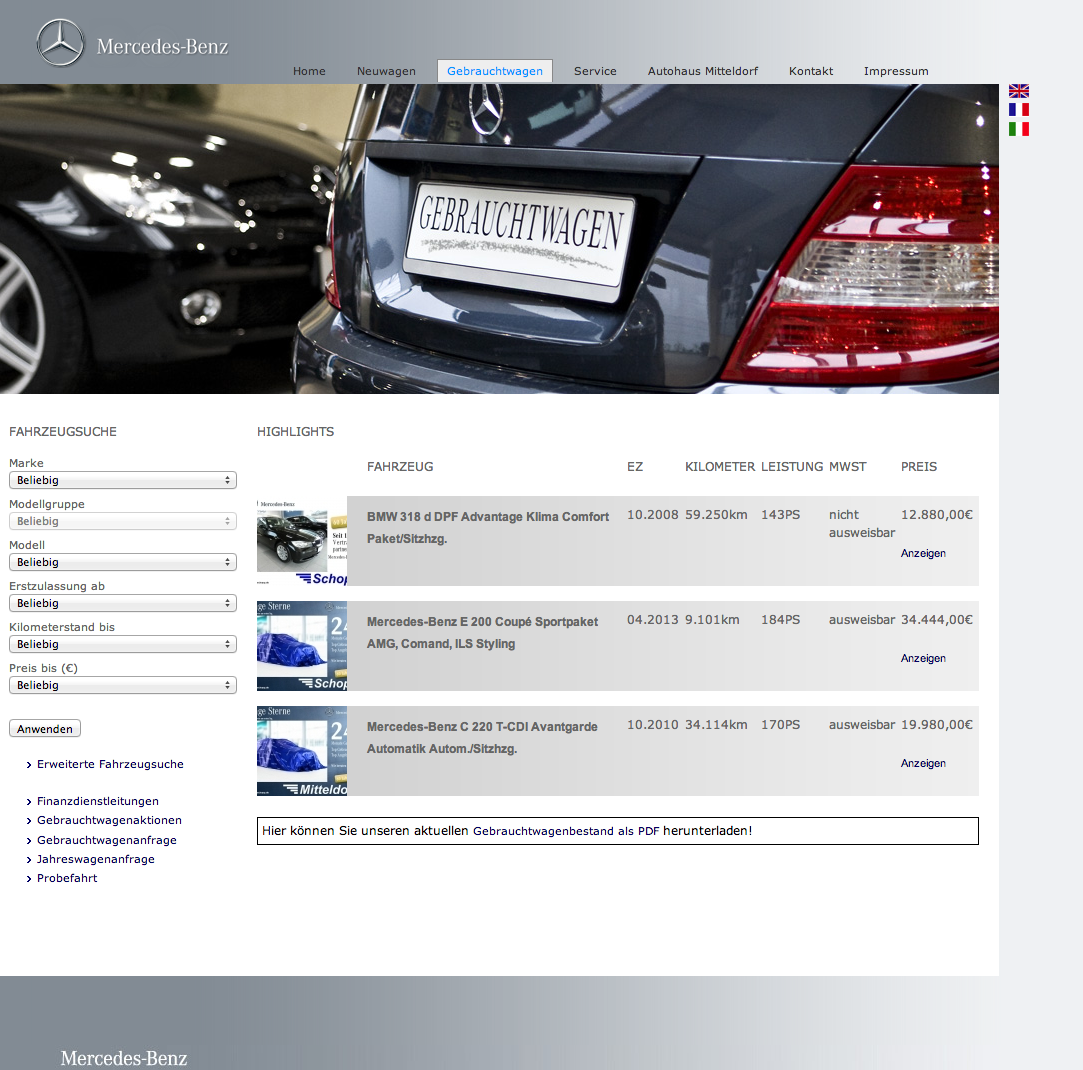Click the Mercedes-Benz wordmark in the footer
The height and width of the screenshot is (1070, 1083).
click(124, 1058)
